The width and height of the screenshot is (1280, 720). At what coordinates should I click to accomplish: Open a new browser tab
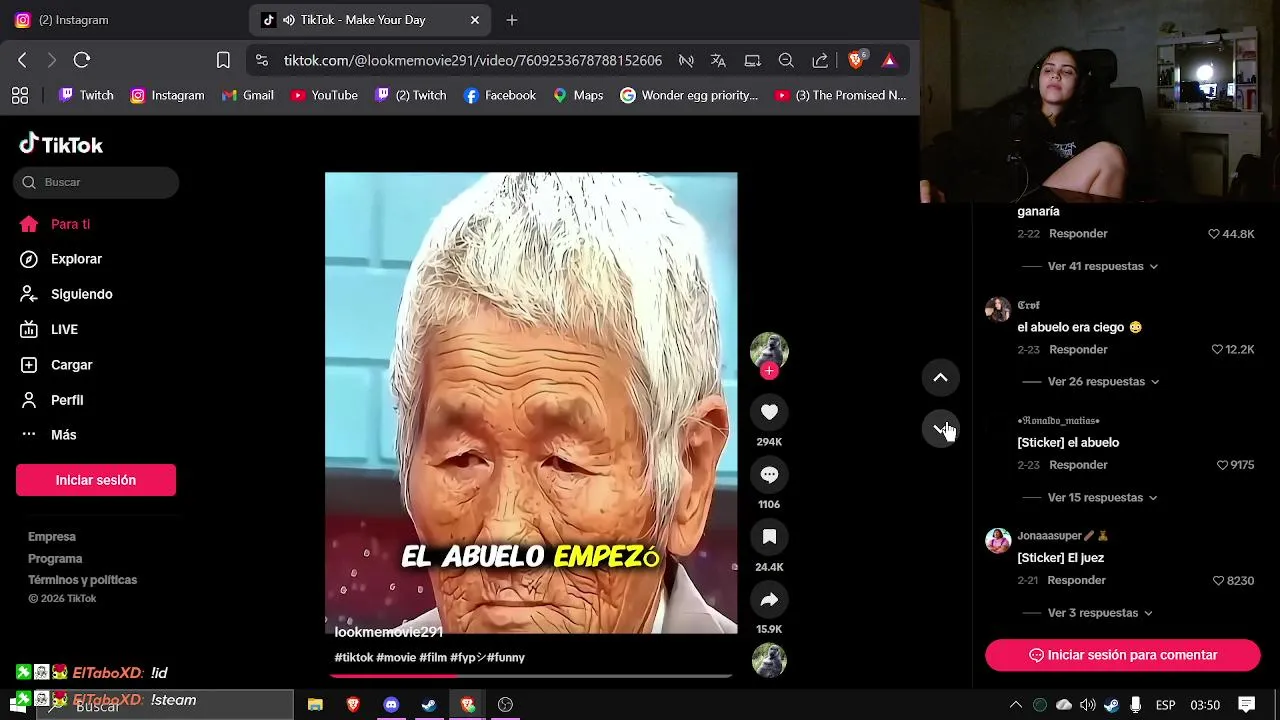(512, 20)
